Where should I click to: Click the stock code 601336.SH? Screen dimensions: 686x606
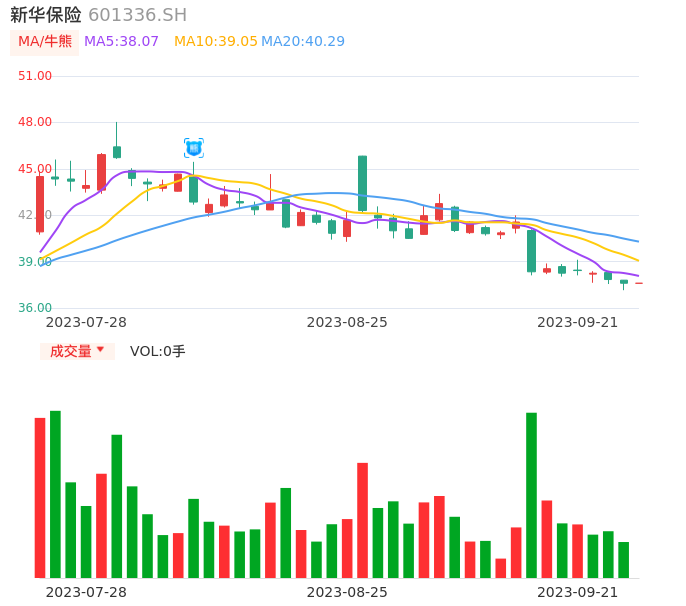pyautogui.click(x=138, y=15)
